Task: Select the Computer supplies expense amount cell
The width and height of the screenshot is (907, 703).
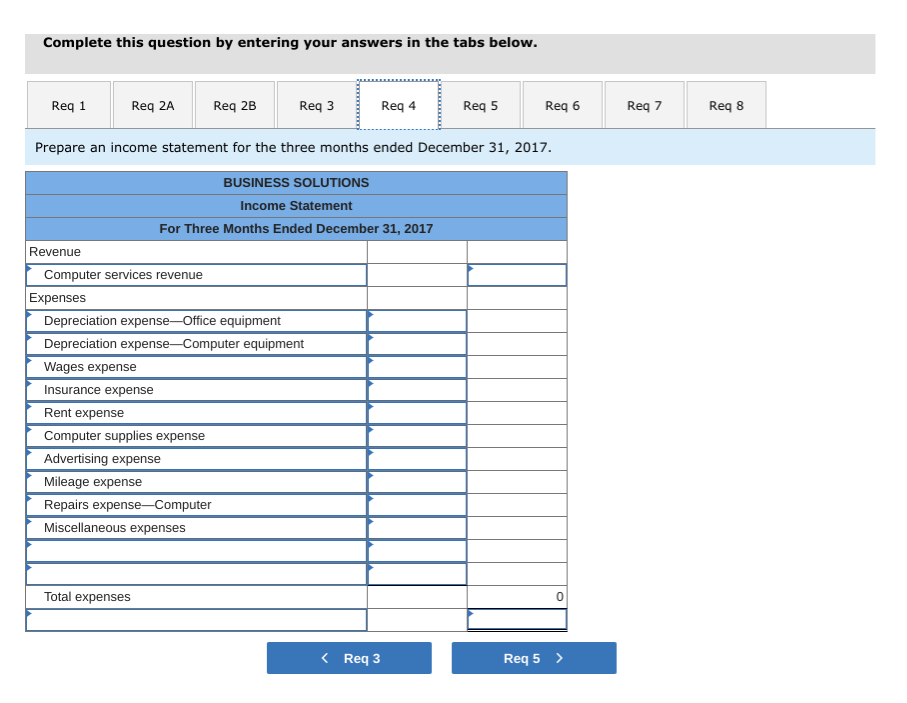Action: 417,435
